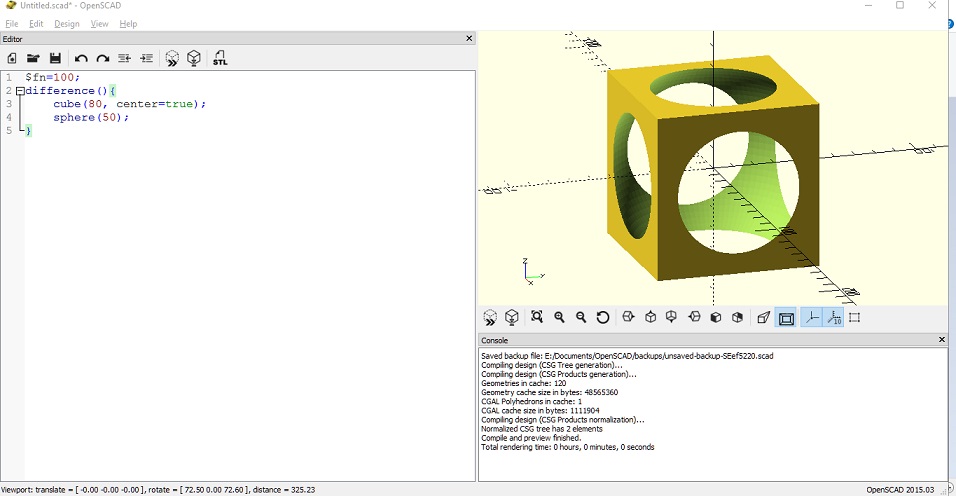Open the Edit menu
956x496 pixels.
[36, 24]
